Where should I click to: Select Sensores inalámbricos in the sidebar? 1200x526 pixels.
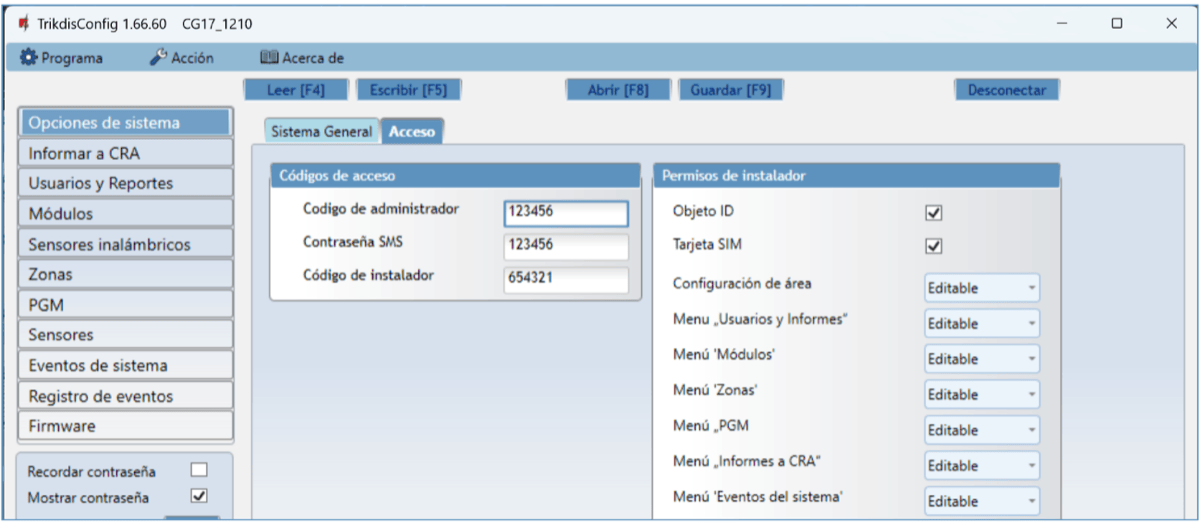[x=125, y=244]
